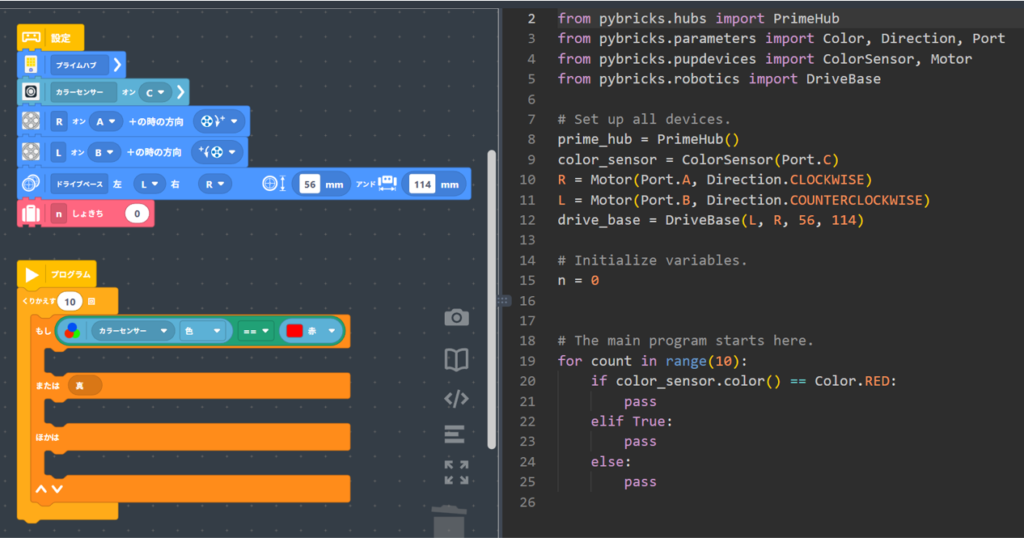1024x538 pixels.
Task: Open motor R direction dropdown
Action: point(218,122)
